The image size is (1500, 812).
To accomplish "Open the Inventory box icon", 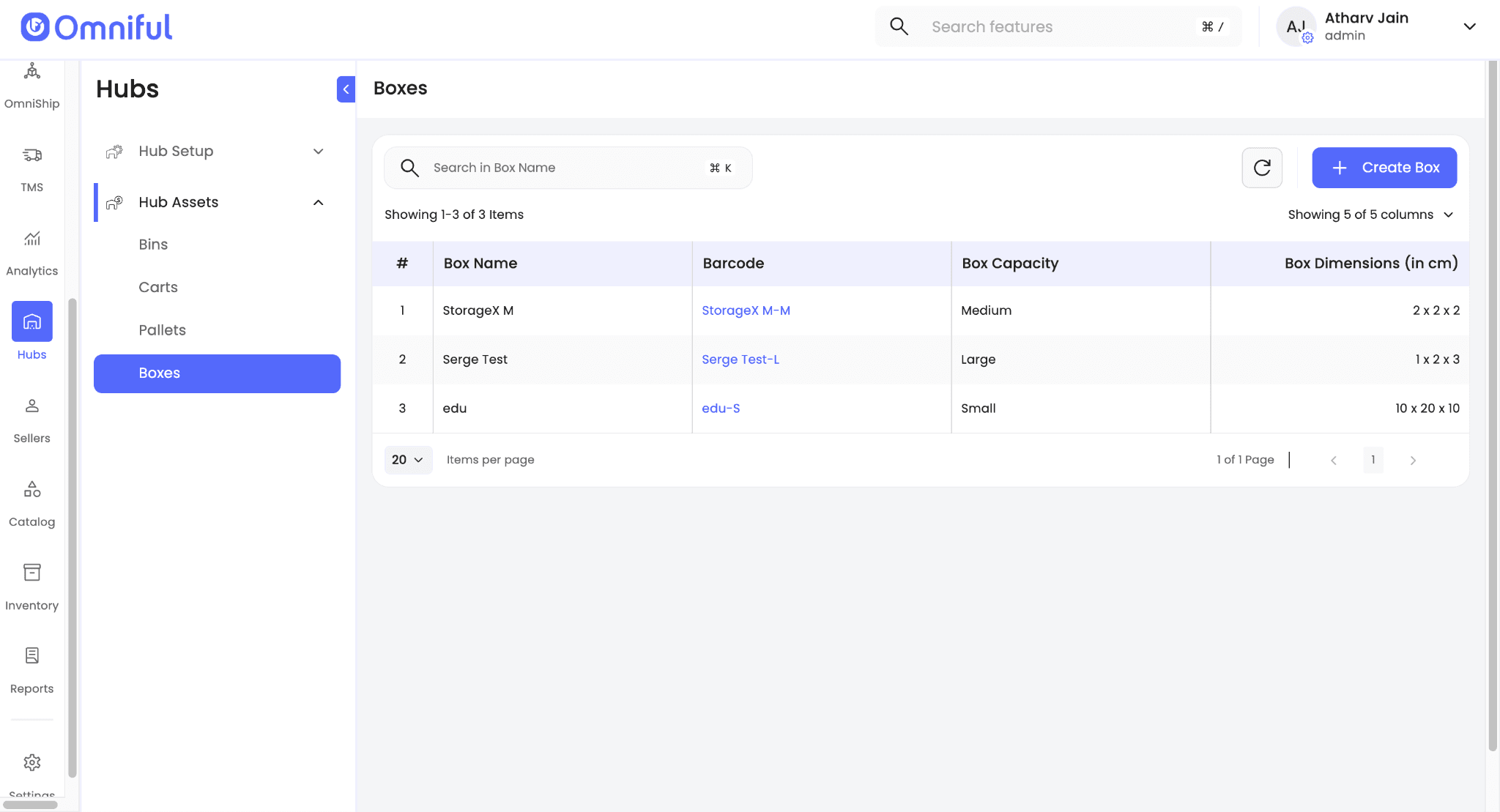I will tap(31, 573).
